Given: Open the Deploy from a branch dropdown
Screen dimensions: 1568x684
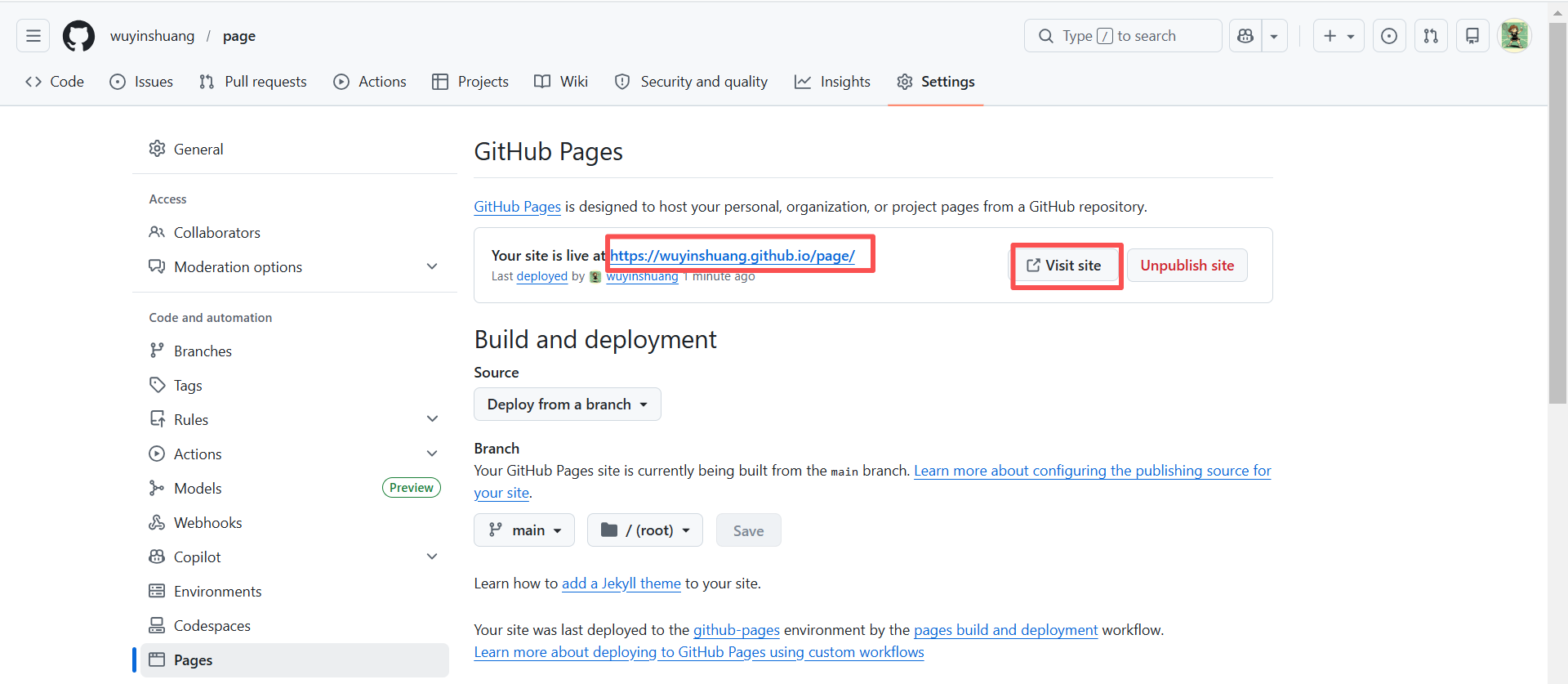Looking at the screenshot, I should pos(567,405).
